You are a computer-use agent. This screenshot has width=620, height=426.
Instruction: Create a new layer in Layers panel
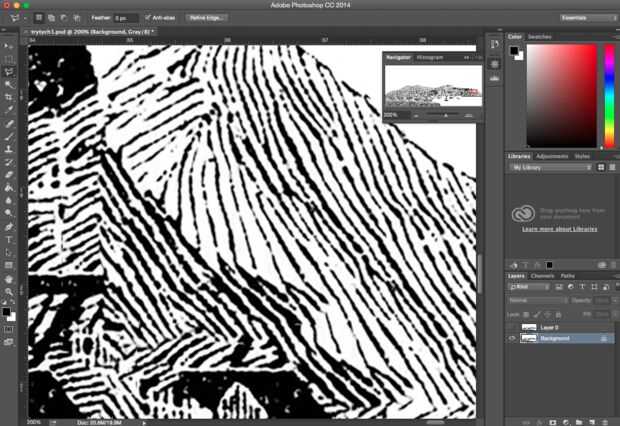point(592,422)
